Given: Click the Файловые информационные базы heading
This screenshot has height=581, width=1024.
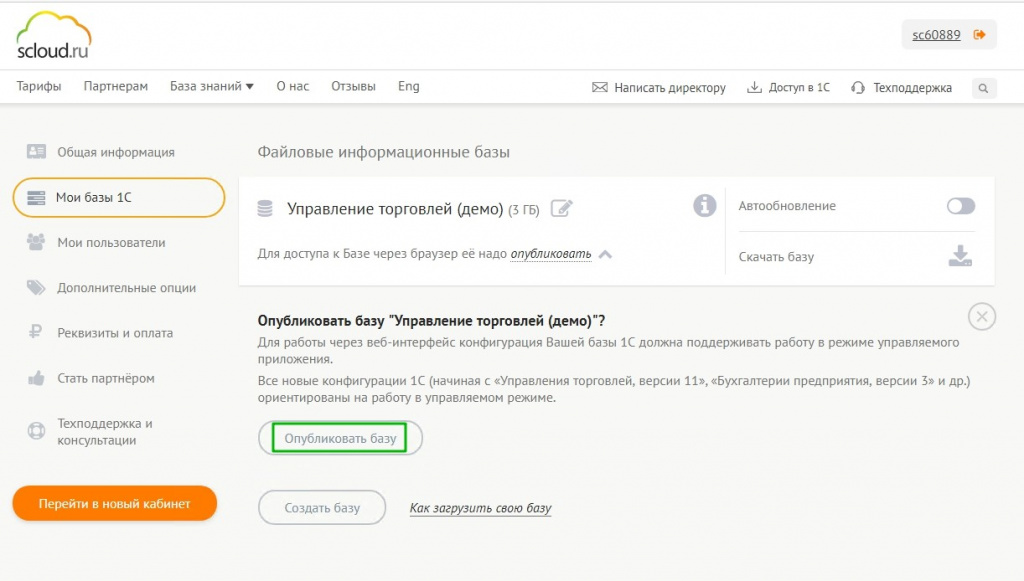Looking at the screenshot, I should point(383,152).
